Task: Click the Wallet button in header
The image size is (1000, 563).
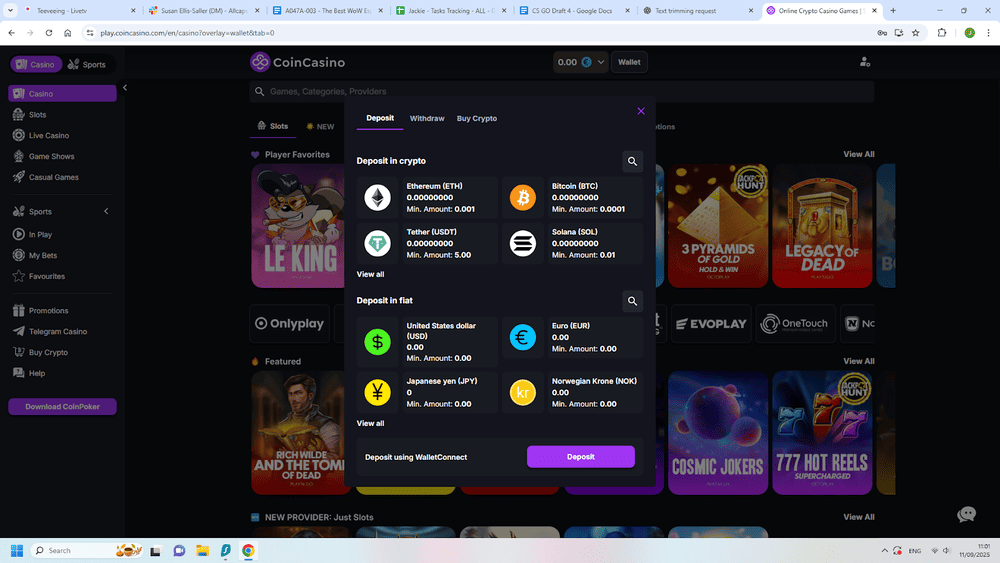Action: 629,62
